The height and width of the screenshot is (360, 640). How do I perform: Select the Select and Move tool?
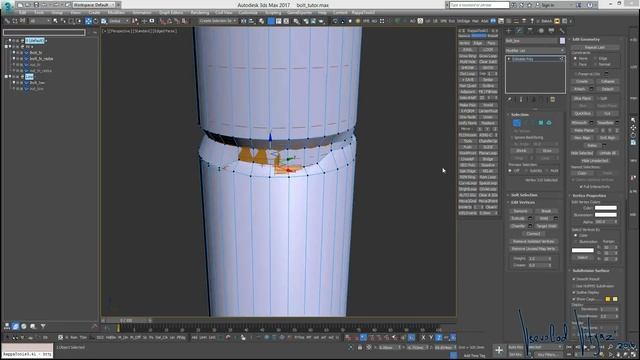(88, 21)
